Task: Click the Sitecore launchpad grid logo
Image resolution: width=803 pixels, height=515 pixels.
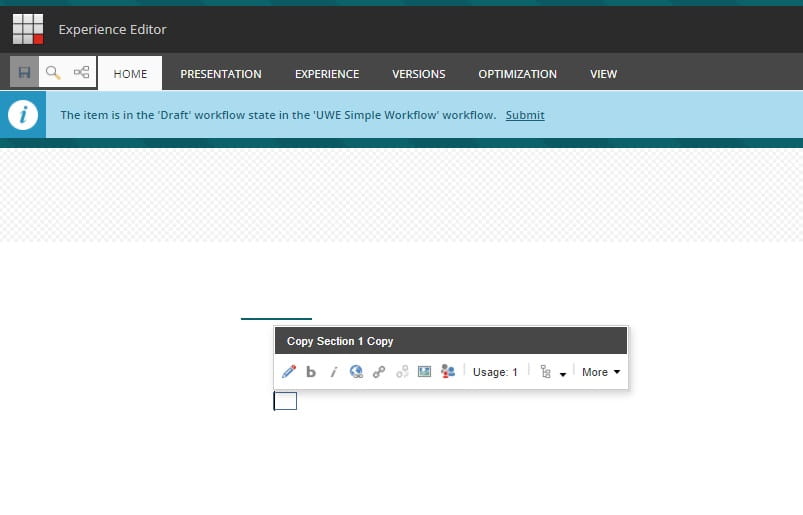Action: tap(28, 30)
